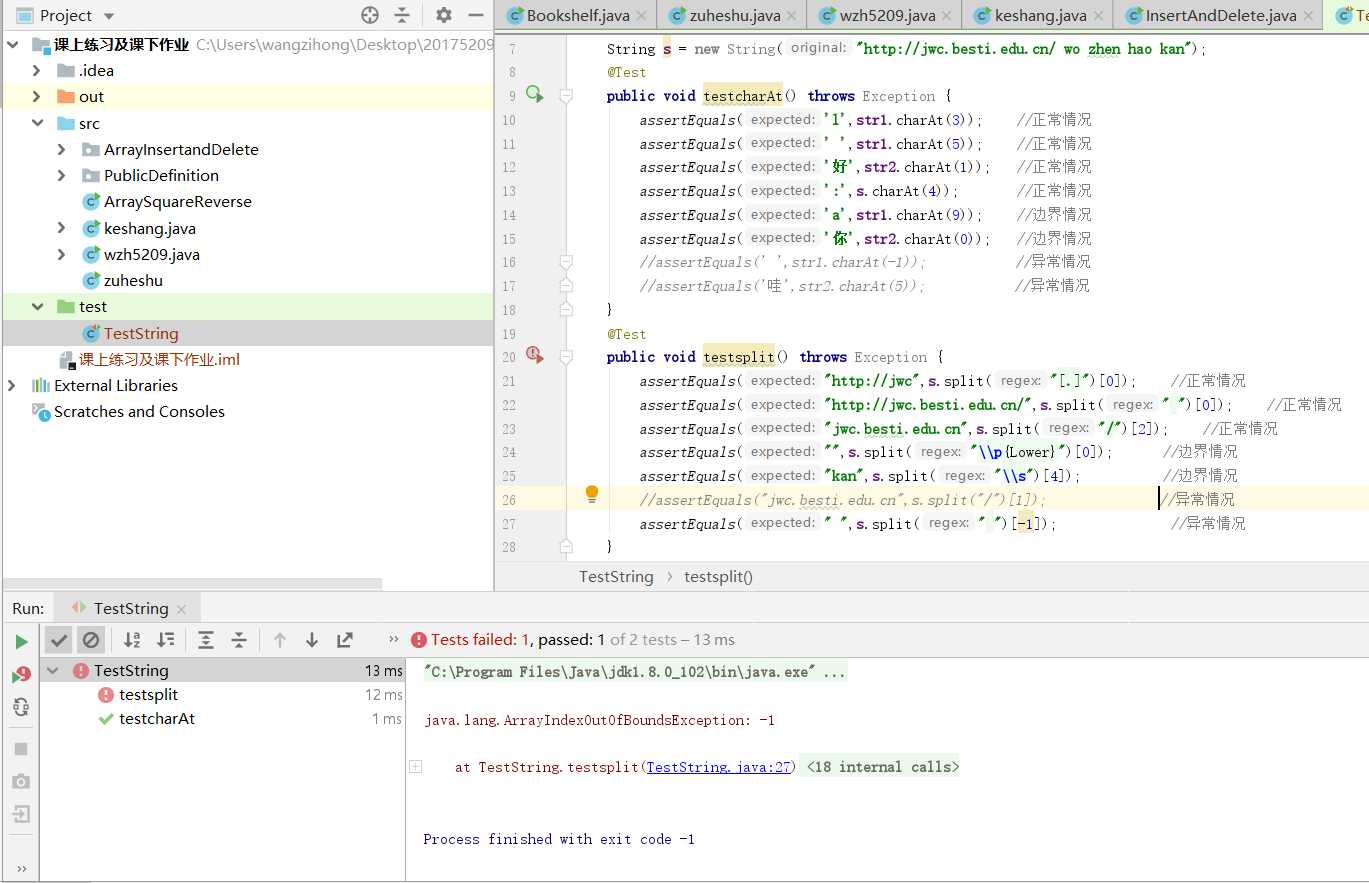
Task: Rerun failed tests in Run panel
Action: coord(21,675)
